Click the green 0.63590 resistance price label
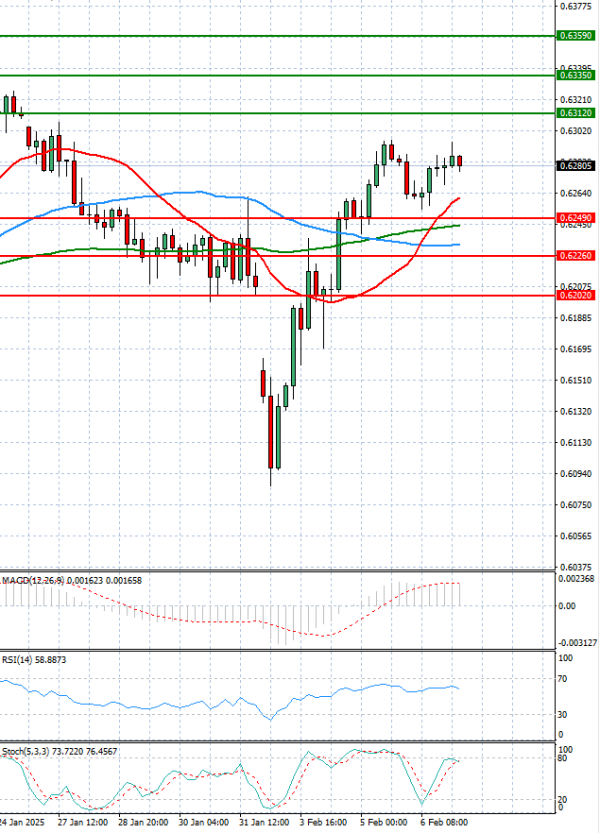Image resolution: width=600 pixels, height=833 pixels. click(x=576, y=36)
